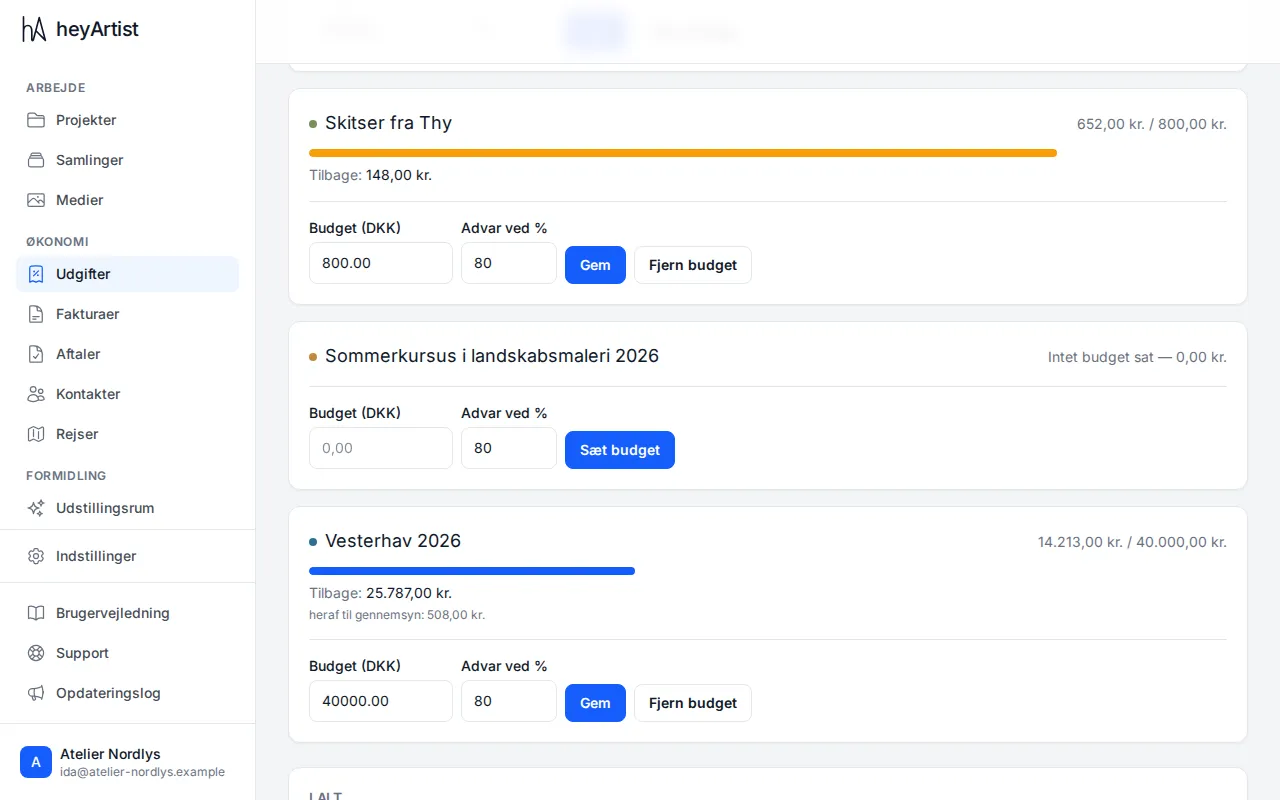Click the Kontakter people icon
The image size is (1280, 800).
click(36, 394)
